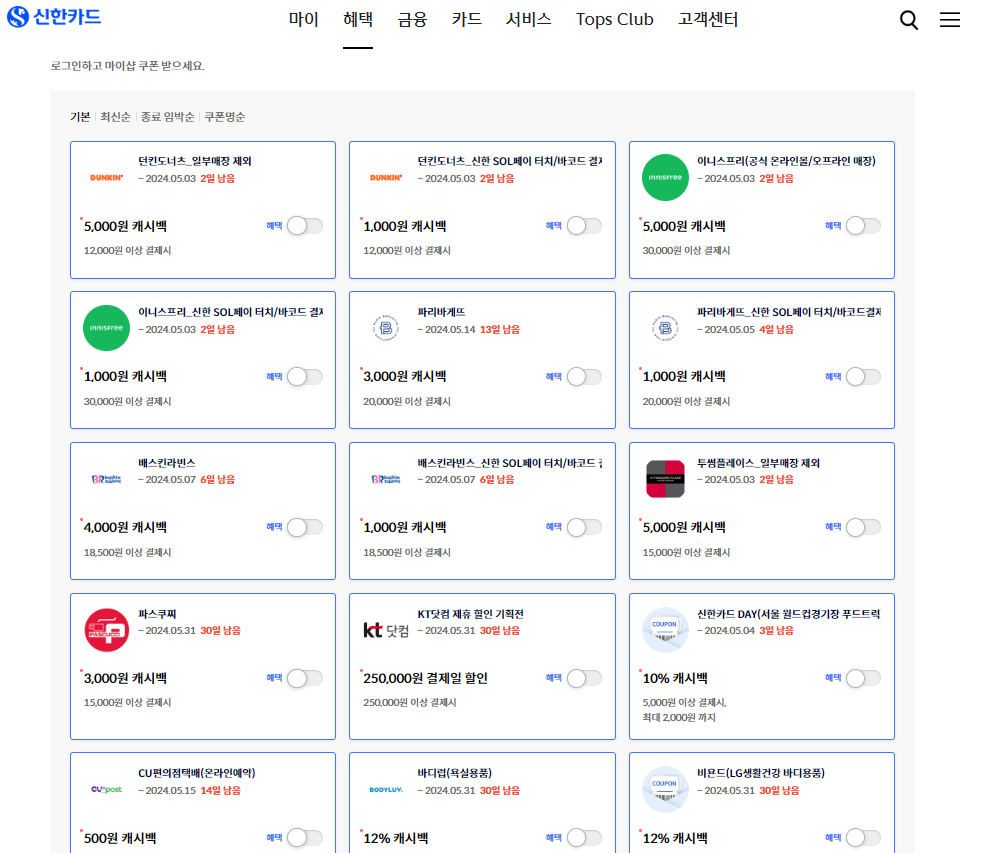Open the 서비스 menu
Image resolution: width=1000 pixels, height=853 pixels.
(x=529, y=20)
